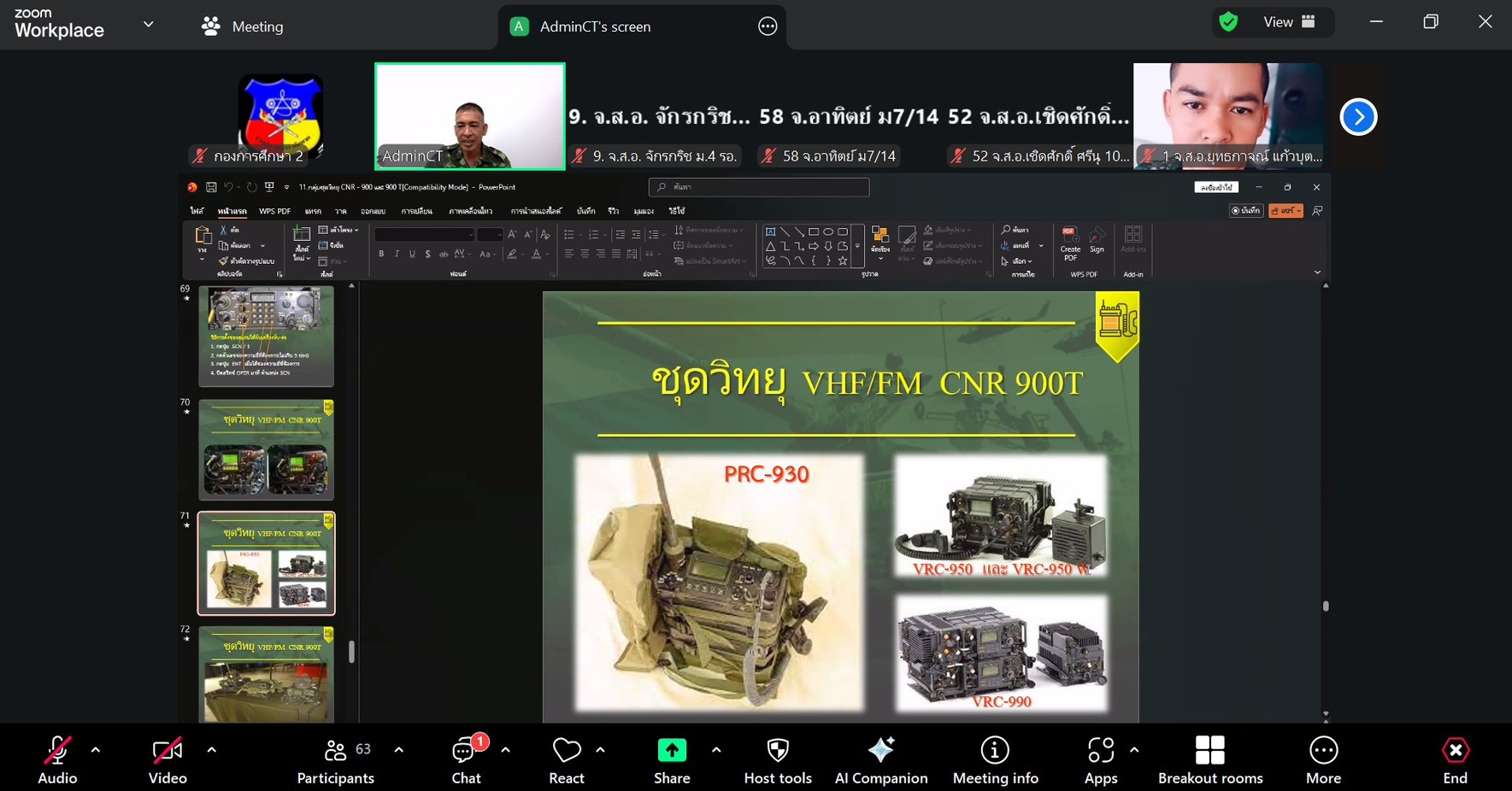Image resolution: width=1512 pixels, height=791 pixels.
Task: Open the Apps panel
Action: coord(1100,760)
